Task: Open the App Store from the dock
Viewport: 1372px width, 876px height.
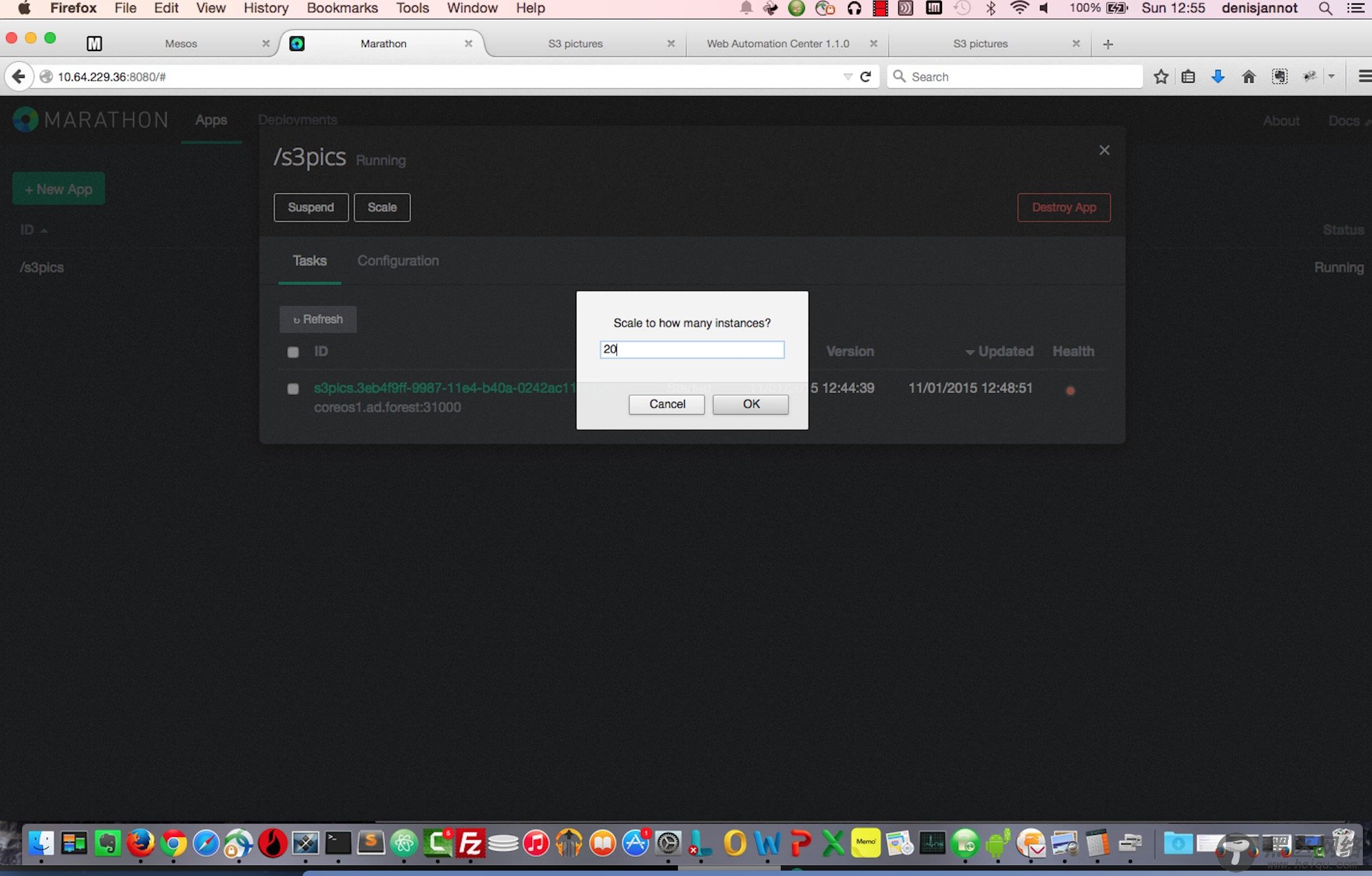Action: pyautogui.click(x=635, y=842)
